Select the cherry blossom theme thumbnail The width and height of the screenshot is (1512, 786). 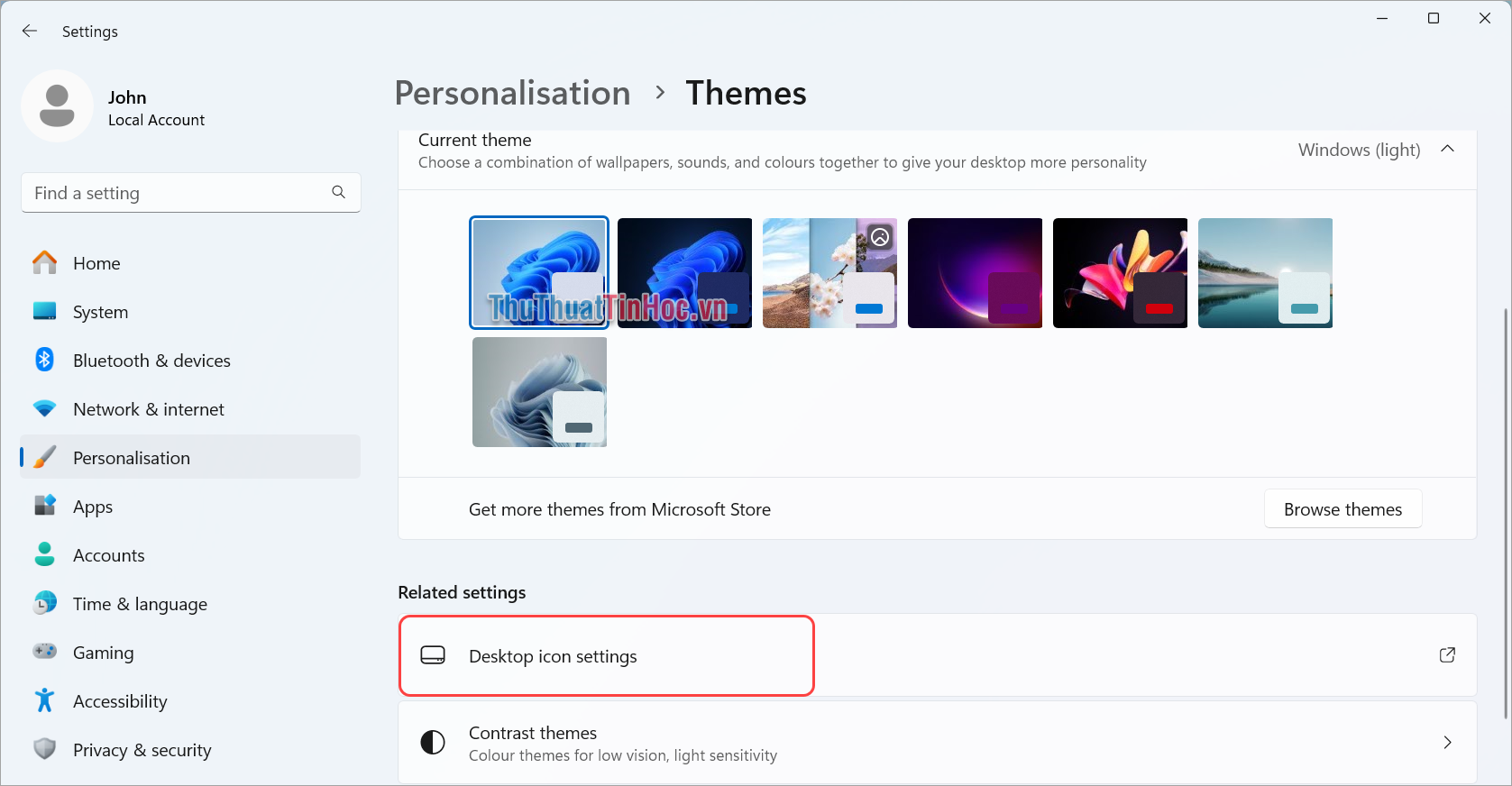tap(829, 272)
